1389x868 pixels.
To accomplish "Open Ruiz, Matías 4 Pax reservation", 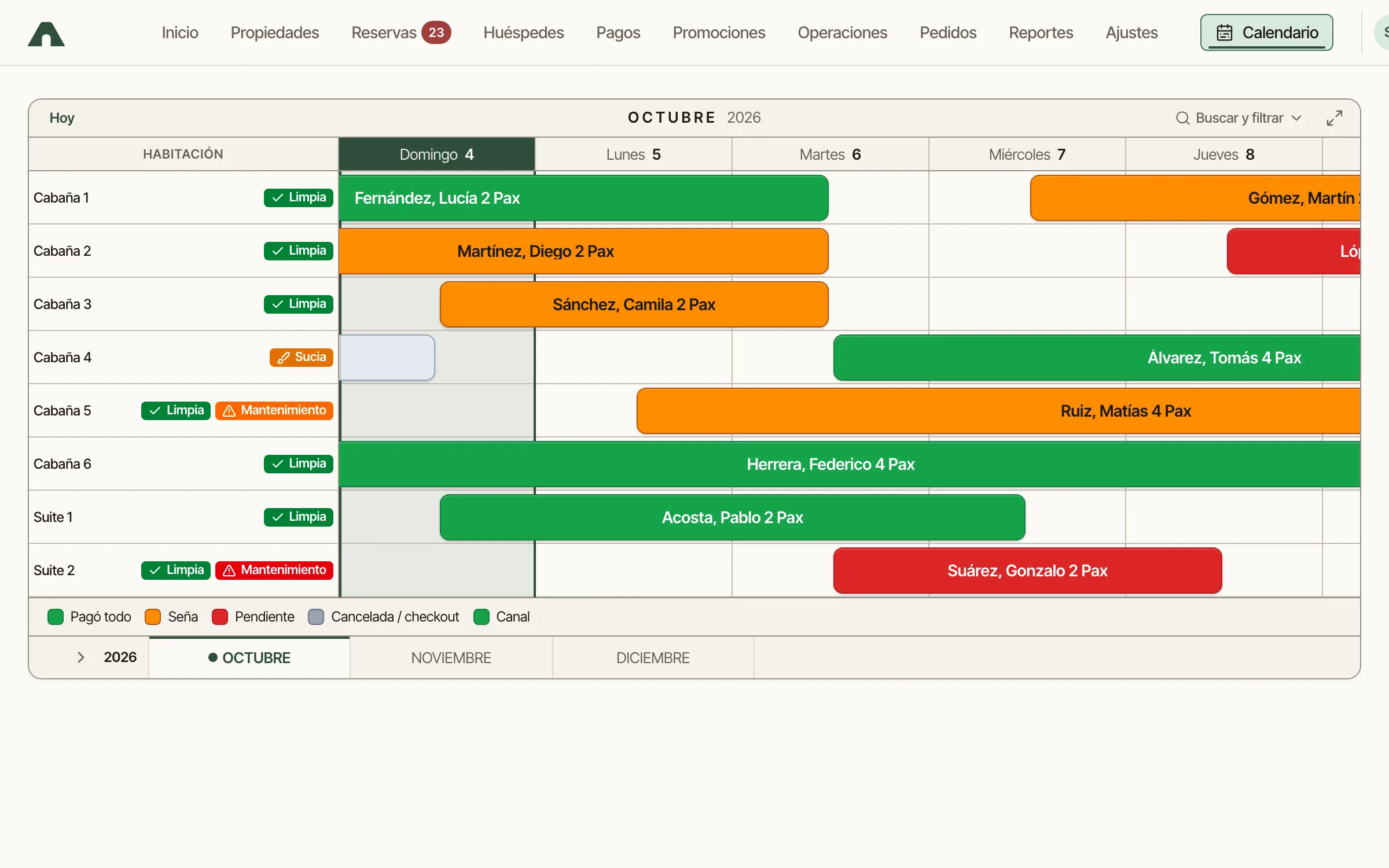I will click(998, 411).
